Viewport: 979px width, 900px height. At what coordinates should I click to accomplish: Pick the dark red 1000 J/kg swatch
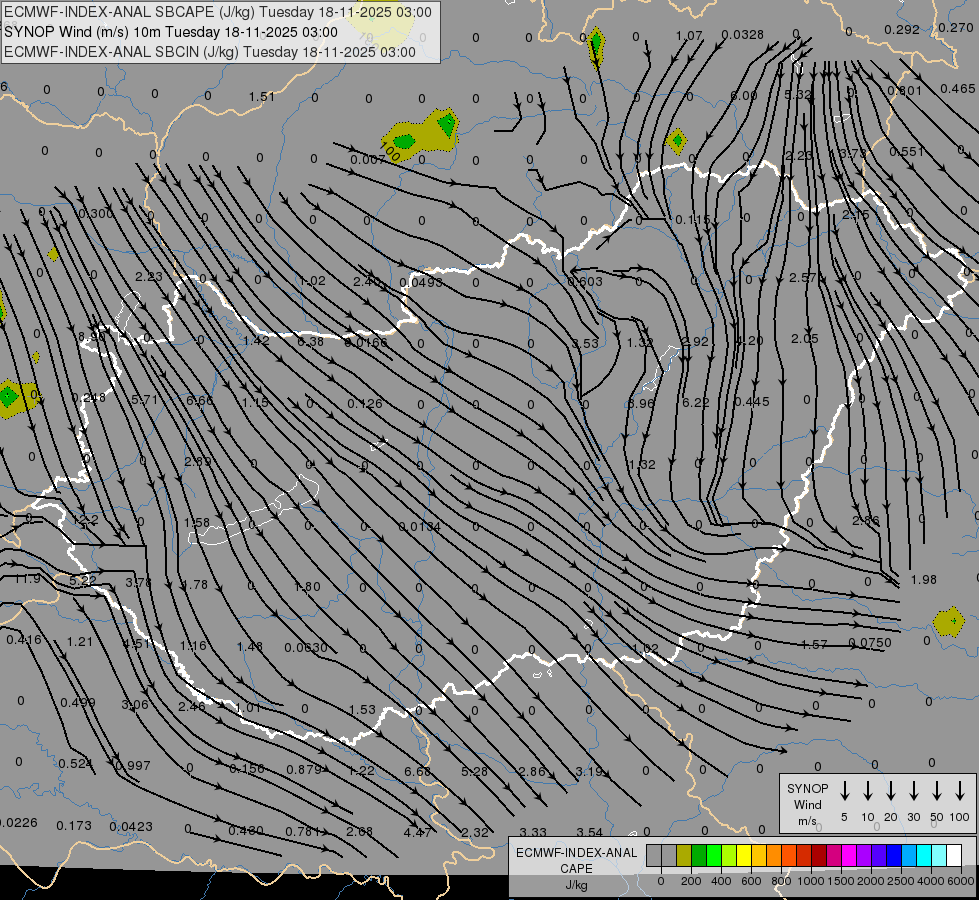click(819, 856)
